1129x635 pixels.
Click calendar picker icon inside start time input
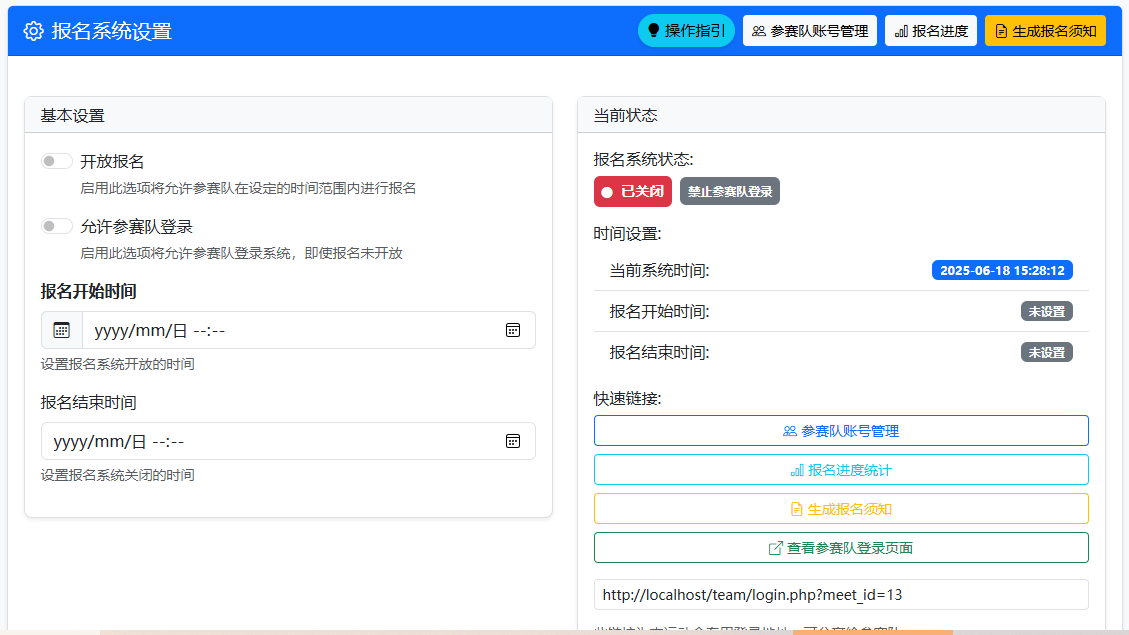coord(513,330)
